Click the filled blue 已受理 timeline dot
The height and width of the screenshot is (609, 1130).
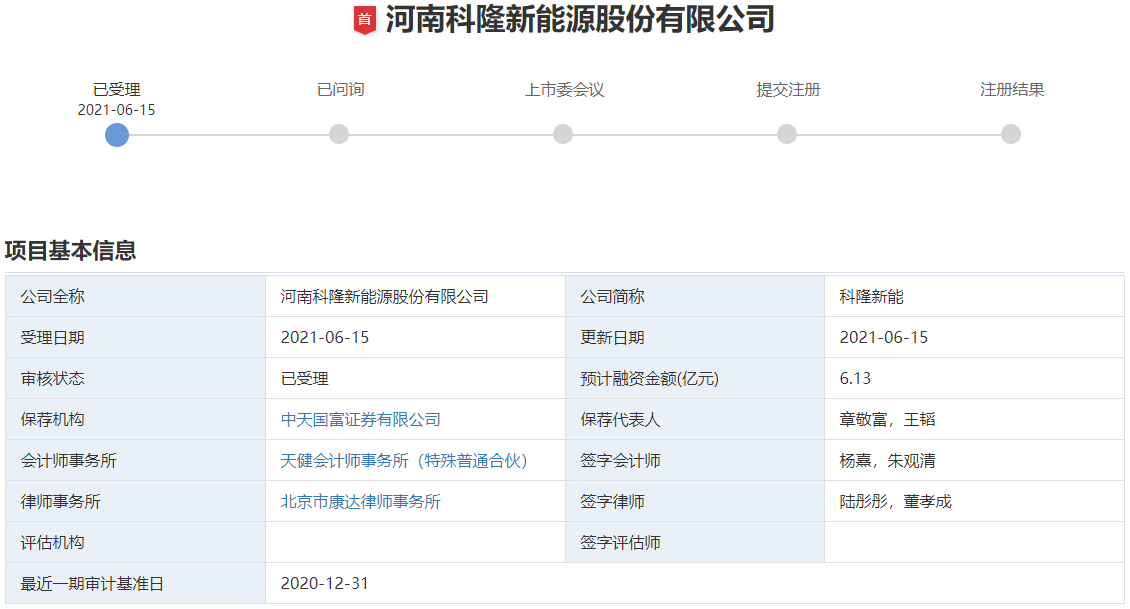click(x=117, y=134)
